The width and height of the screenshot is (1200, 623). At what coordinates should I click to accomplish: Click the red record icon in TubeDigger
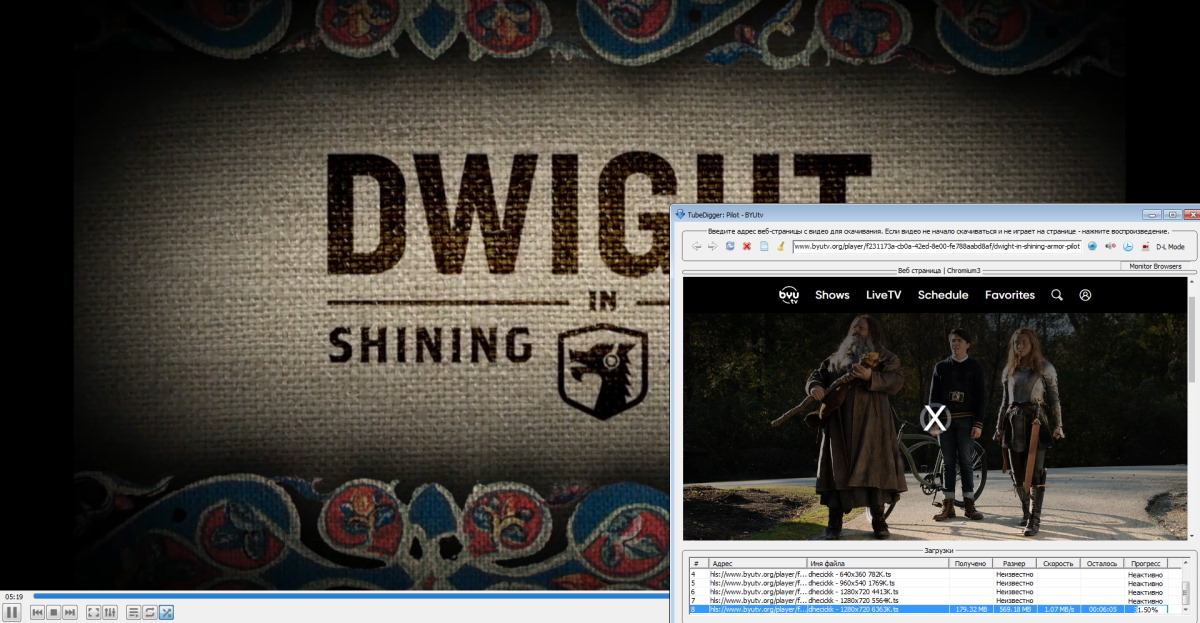[x=1145, y=246]
